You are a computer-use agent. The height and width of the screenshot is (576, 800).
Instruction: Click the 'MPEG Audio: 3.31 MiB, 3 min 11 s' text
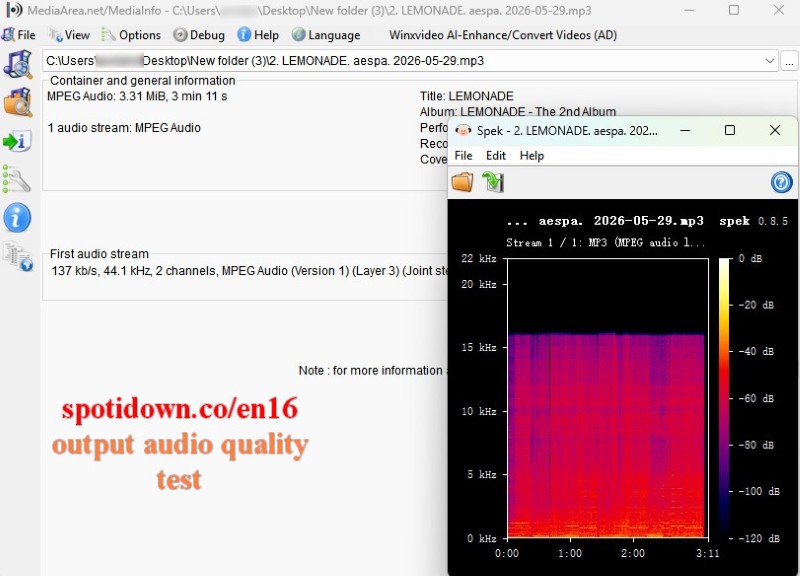137,96
